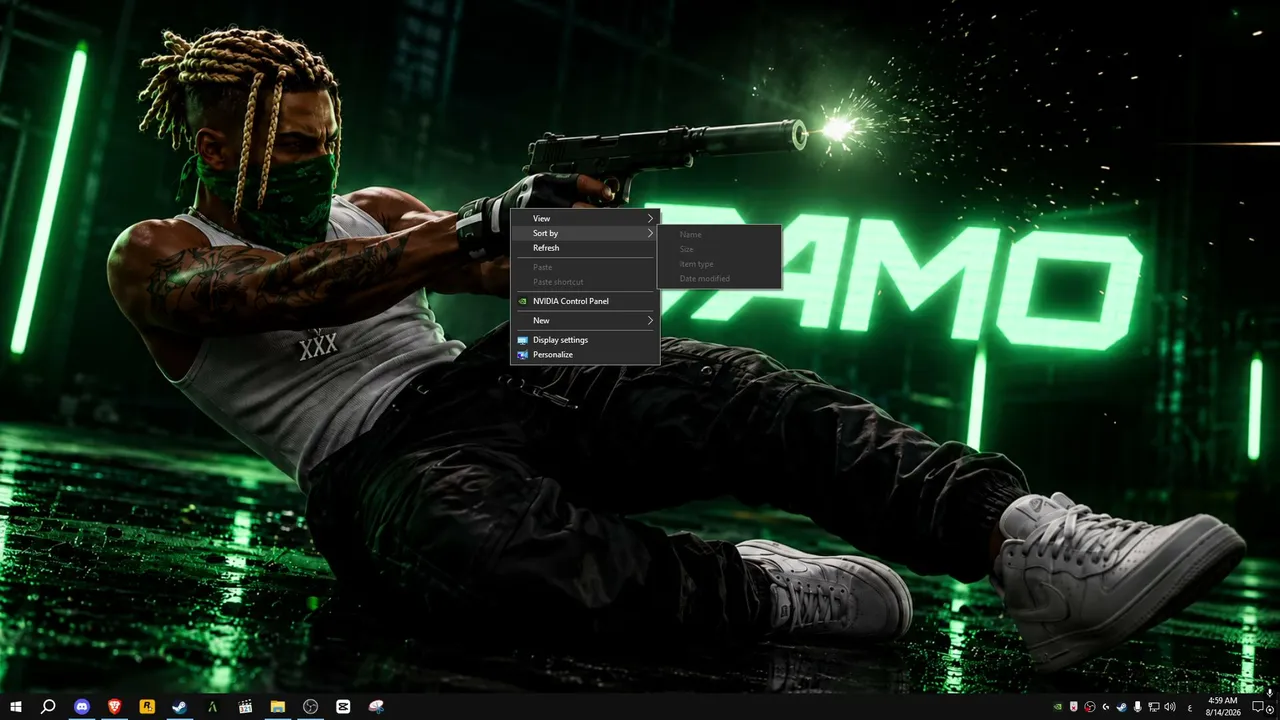
Task: Click the microphone tray icon
Action: 1138,707
